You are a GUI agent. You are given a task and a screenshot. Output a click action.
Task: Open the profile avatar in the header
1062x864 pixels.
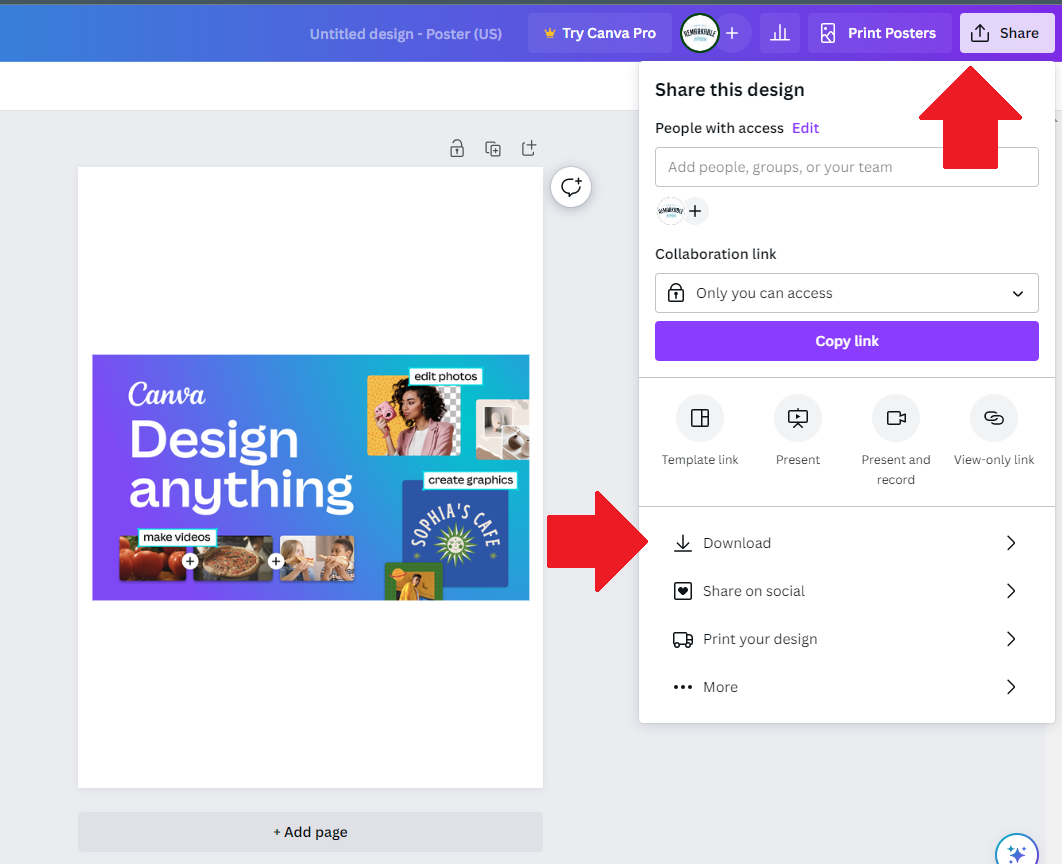click(x=700, y=33)
